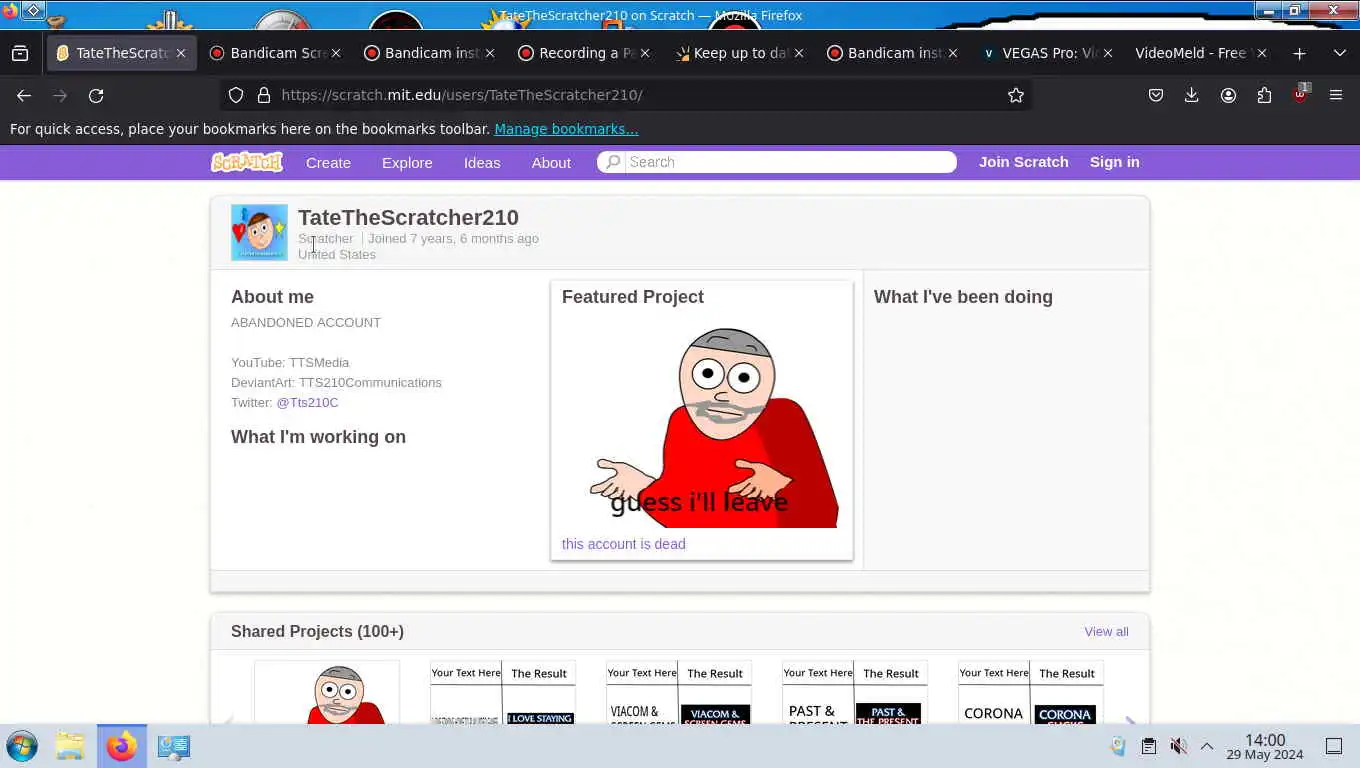This screenshot has height=768, width=1360.
Task: Close the TateTheScratcher tab
Action: [181, 53]
